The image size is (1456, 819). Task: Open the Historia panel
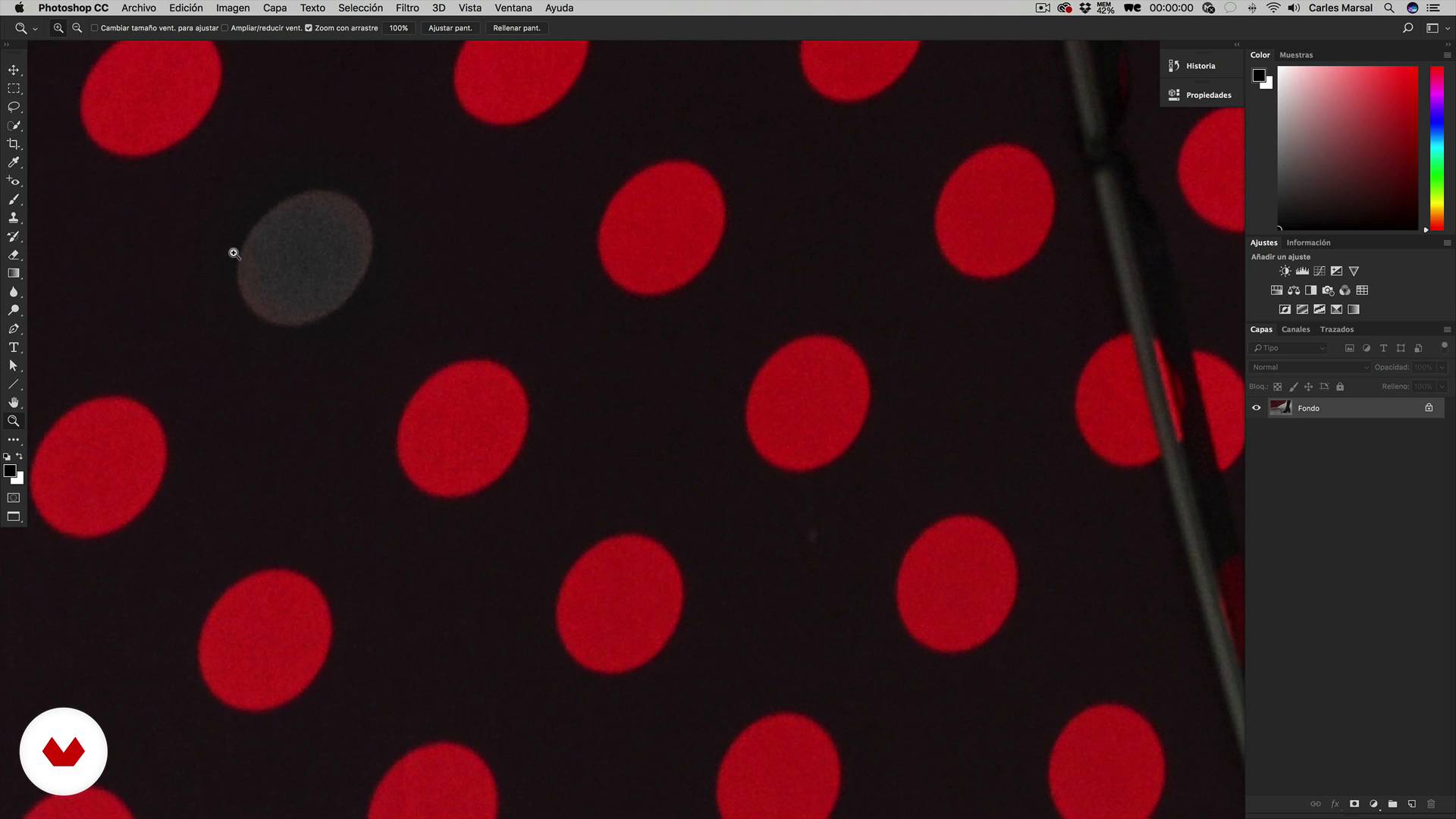[x=1201, y=66]
